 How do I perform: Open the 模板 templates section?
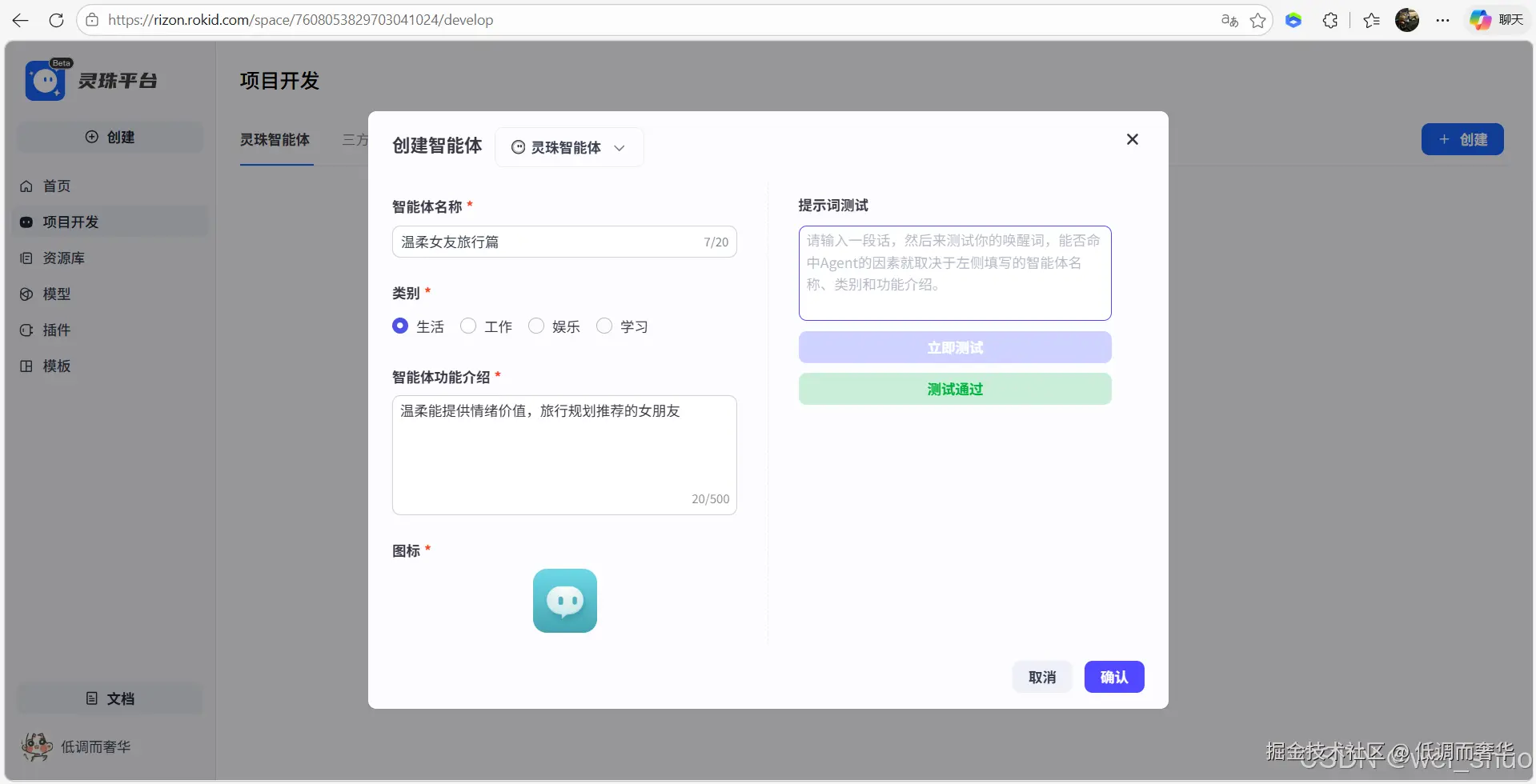pyautogui.click(x=56, y=366)
